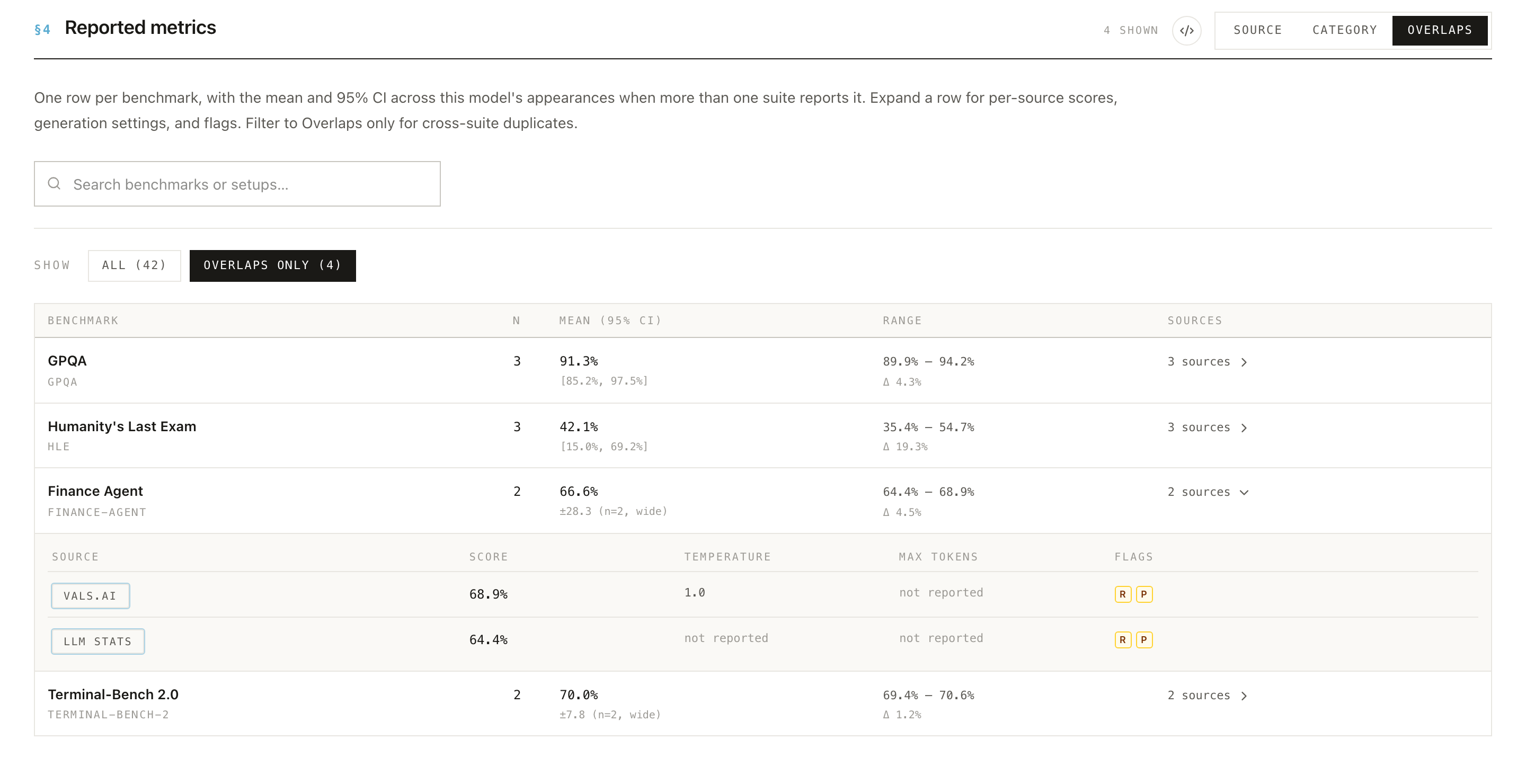Screen dimensions: 1526x784
Task: Click the GPQA benchmark name
Action: (x=67, y=361)
